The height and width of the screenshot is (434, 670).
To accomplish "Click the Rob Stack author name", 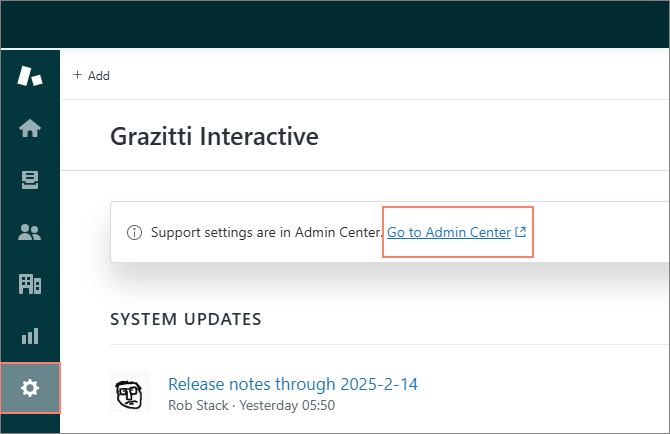I will [x=198, y=405].
